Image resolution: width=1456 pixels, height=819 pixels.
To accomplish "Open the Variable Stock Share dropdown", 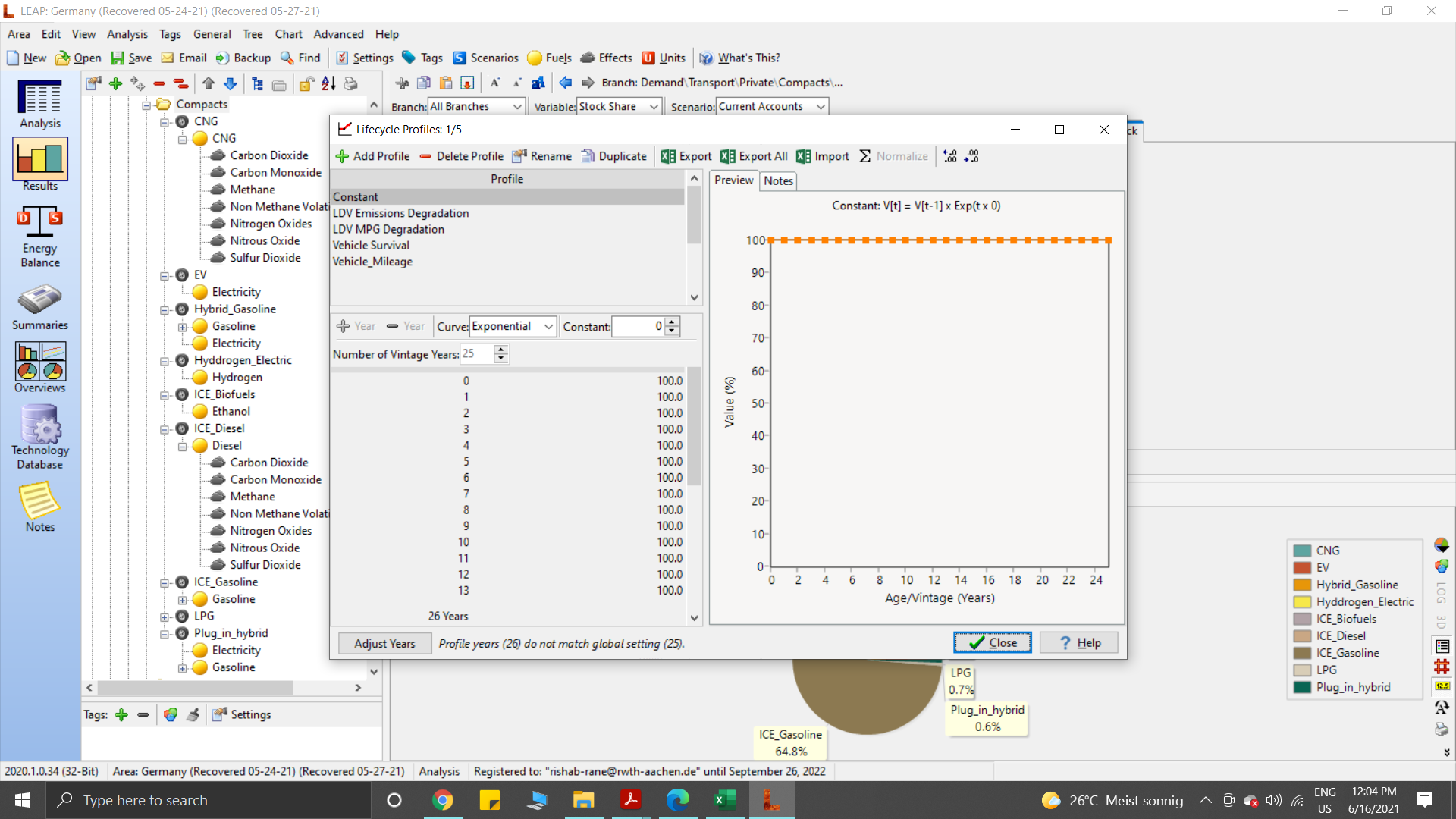I will coord(654,107).
